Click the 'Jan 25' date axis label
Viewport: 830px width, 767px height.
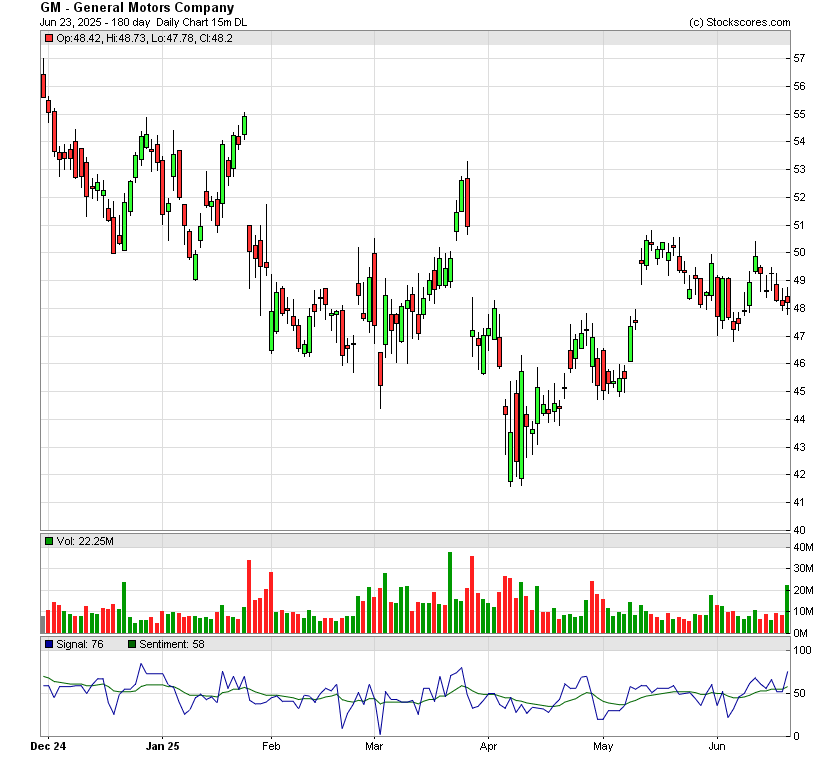(x=163, y=746)
